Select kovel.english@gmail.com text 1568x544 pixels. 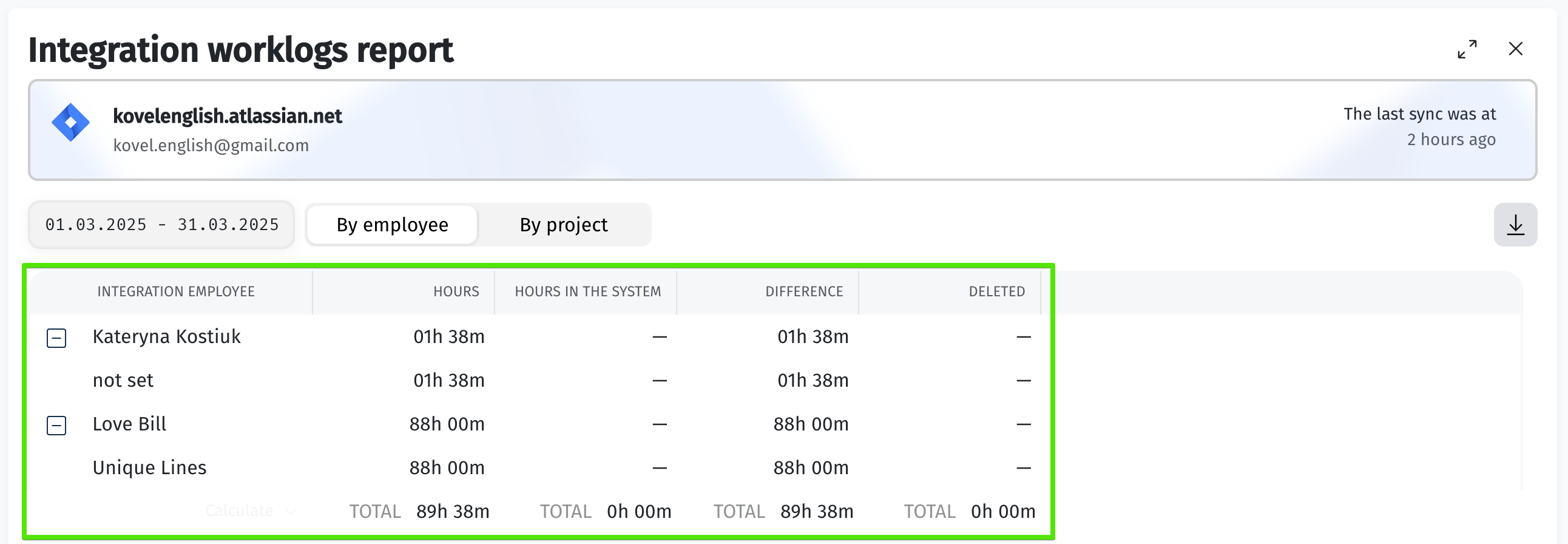211,146
